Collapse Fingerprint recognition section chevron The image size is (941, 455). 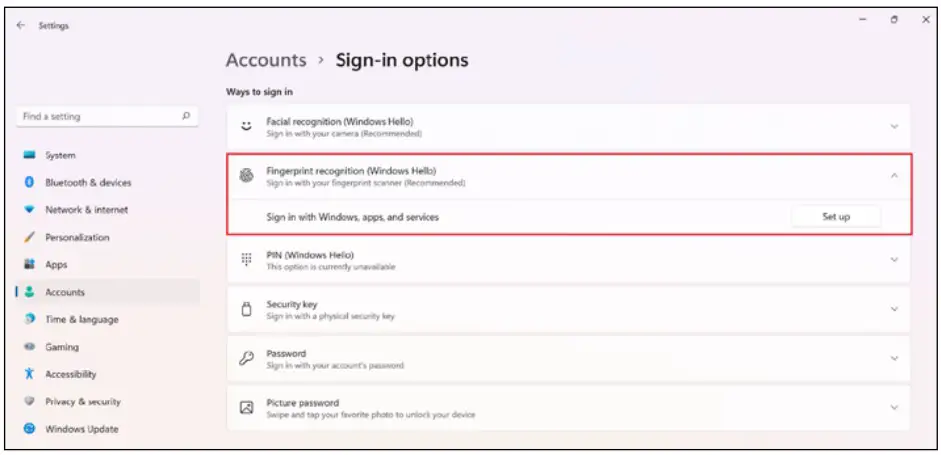894,176
